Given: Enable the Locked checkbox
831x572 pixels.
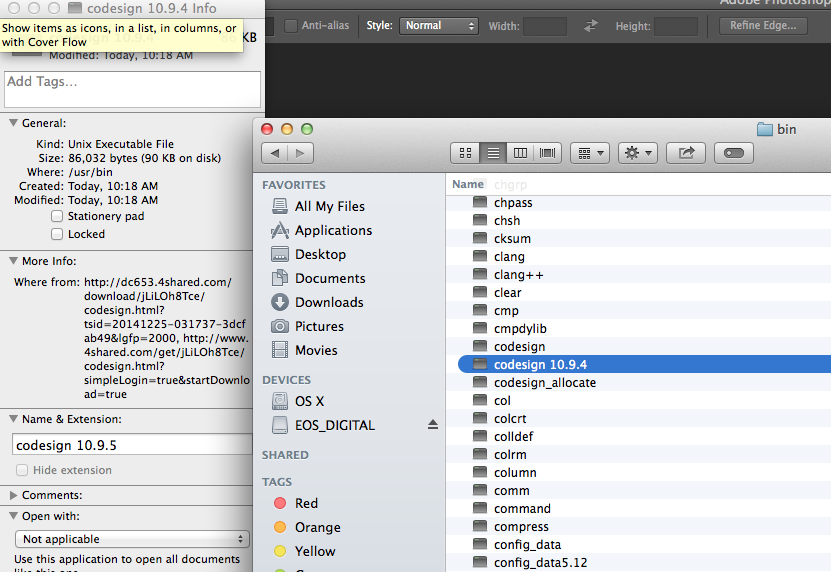Looking at the screenshot, I should click(x=57, y=234).
